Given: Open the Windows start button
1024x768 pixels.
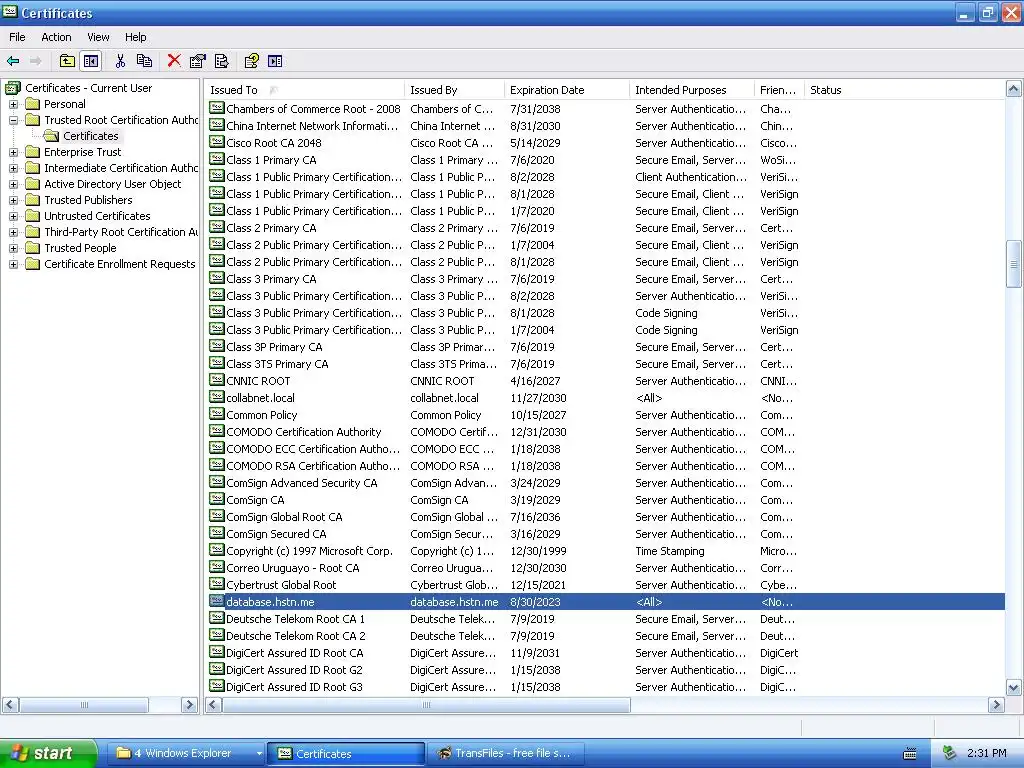Looking at the screenshot, I should click(x=48, y=753).
